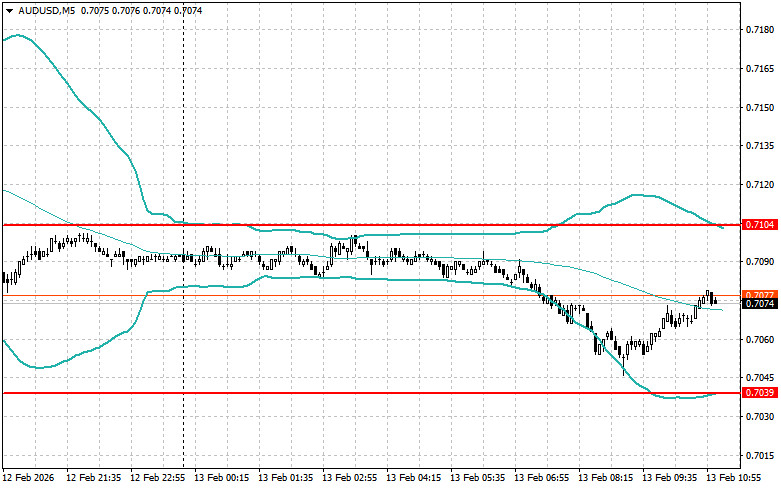Click the AUDUSD,M5 symbol title
The image size is (781, 489).
(46, 10)
